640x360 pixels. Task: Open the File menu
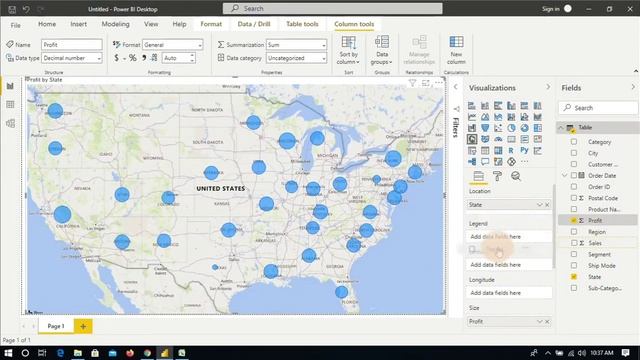click(x=16, y=25)
